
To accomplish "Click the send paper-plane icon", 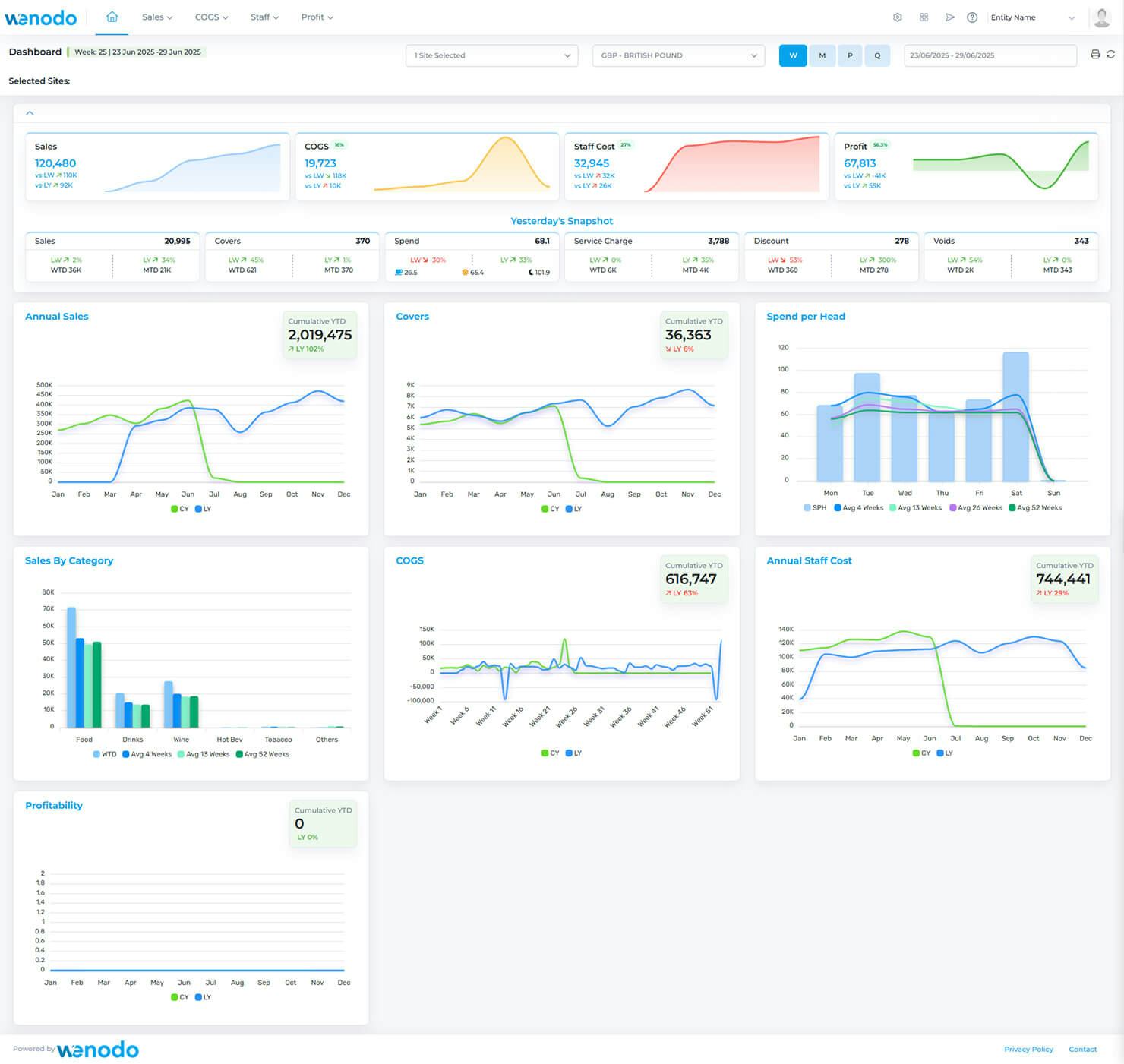I will [950, 17].
